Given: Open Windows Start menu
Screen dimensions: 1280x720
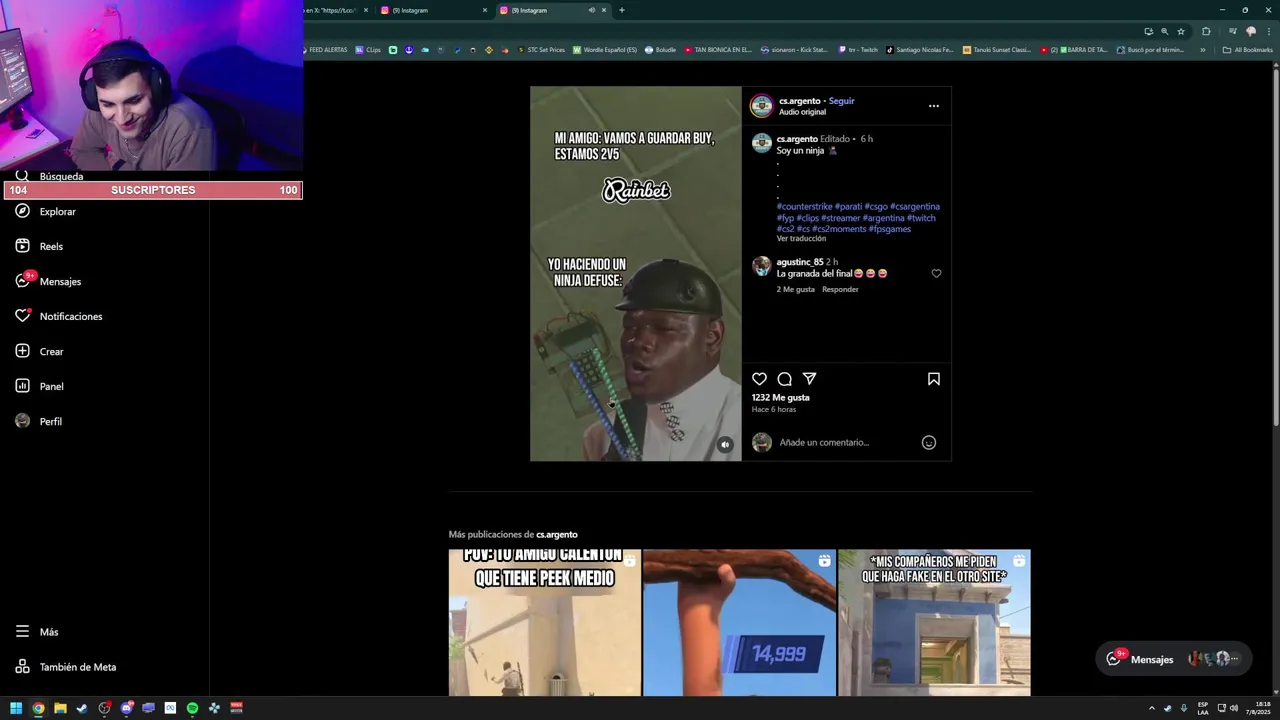Looking at the screenshot, I should point(16,708).
